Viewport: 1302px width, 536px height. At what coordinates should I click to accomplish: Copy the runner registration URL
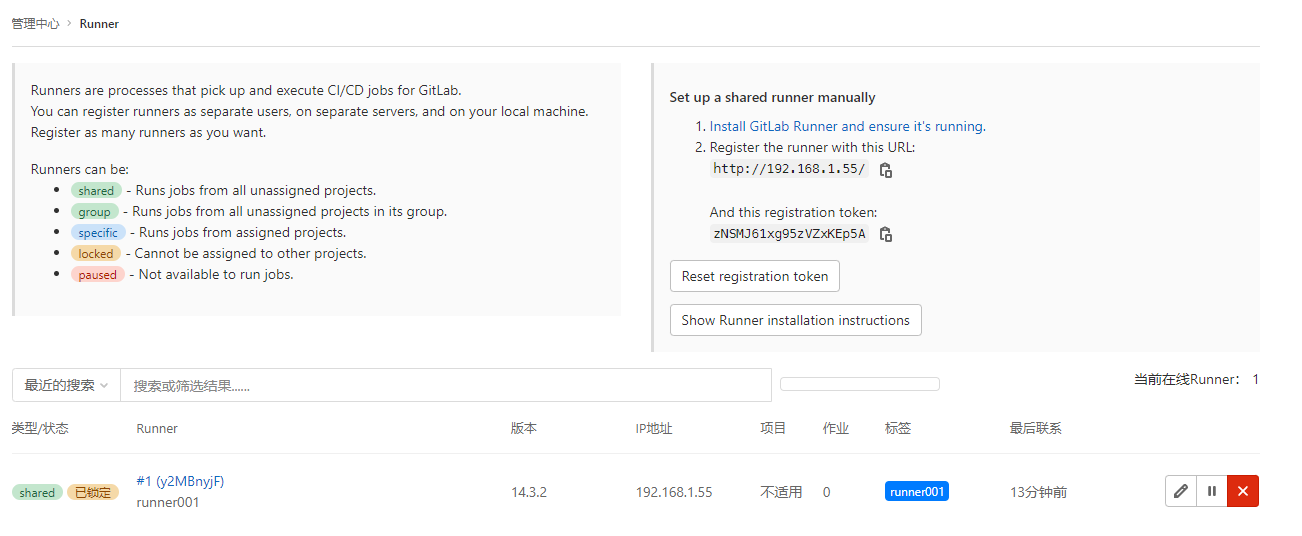click(x=885, y=170)
